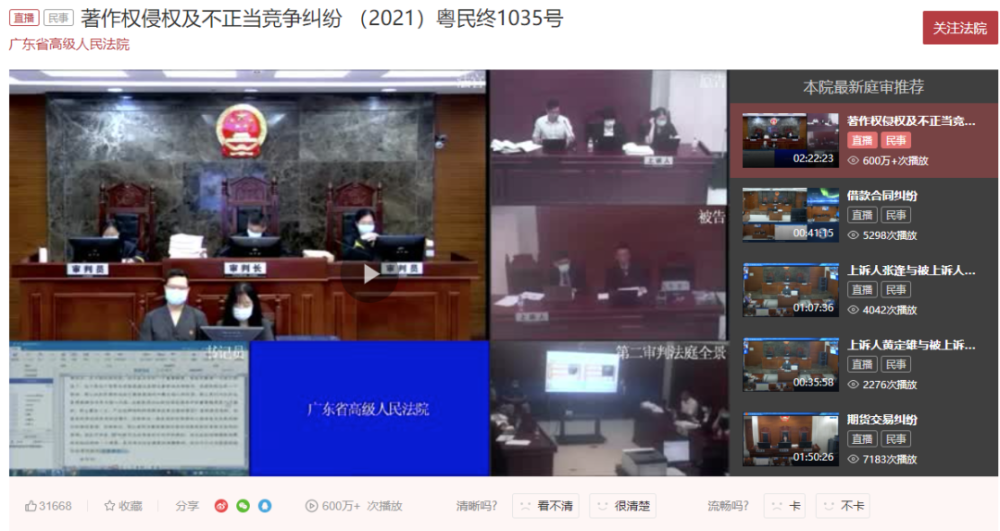Image resolution: width=1000 pixels, height=531 pixels.
Task: Open the 广东省高级人民法院 court link
Action: point(69,45)
